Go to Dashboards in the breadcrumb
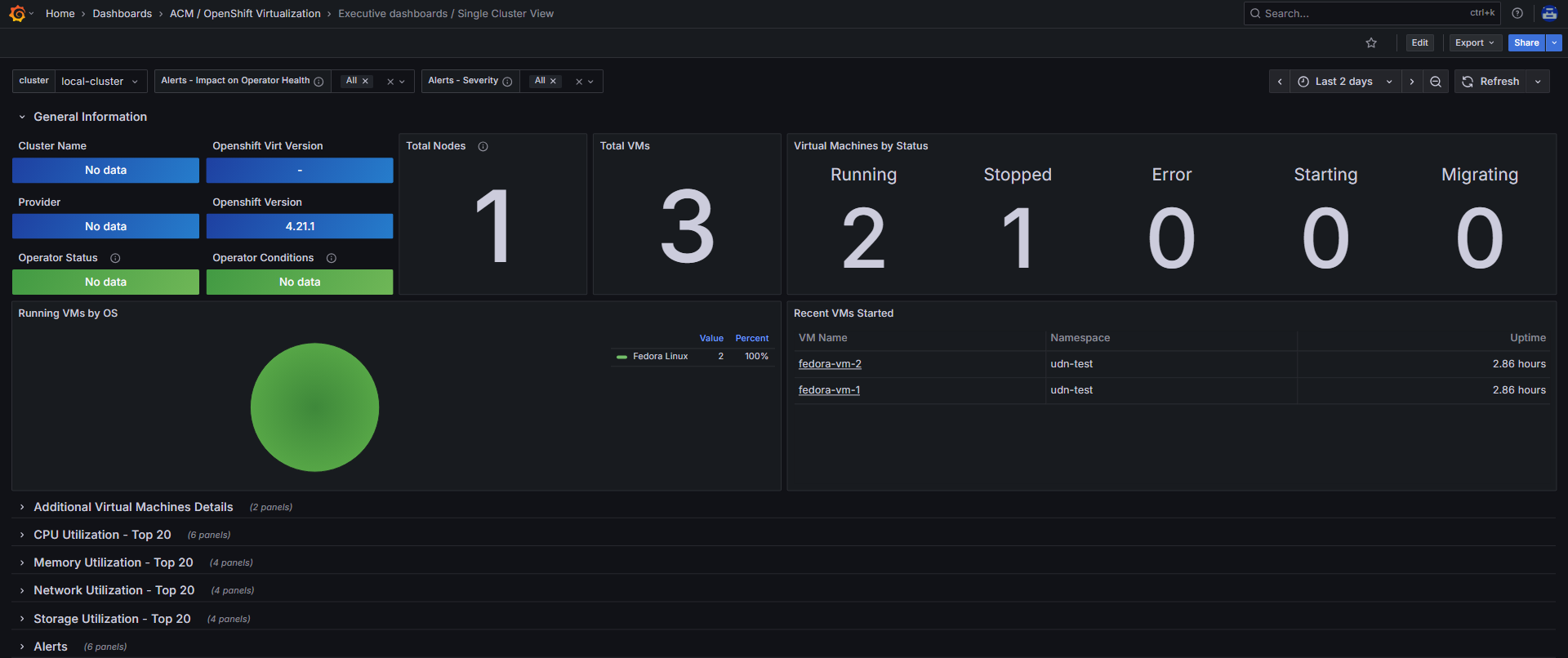Viewport: 1568px width, 658px height. click(x=122, y=14)
